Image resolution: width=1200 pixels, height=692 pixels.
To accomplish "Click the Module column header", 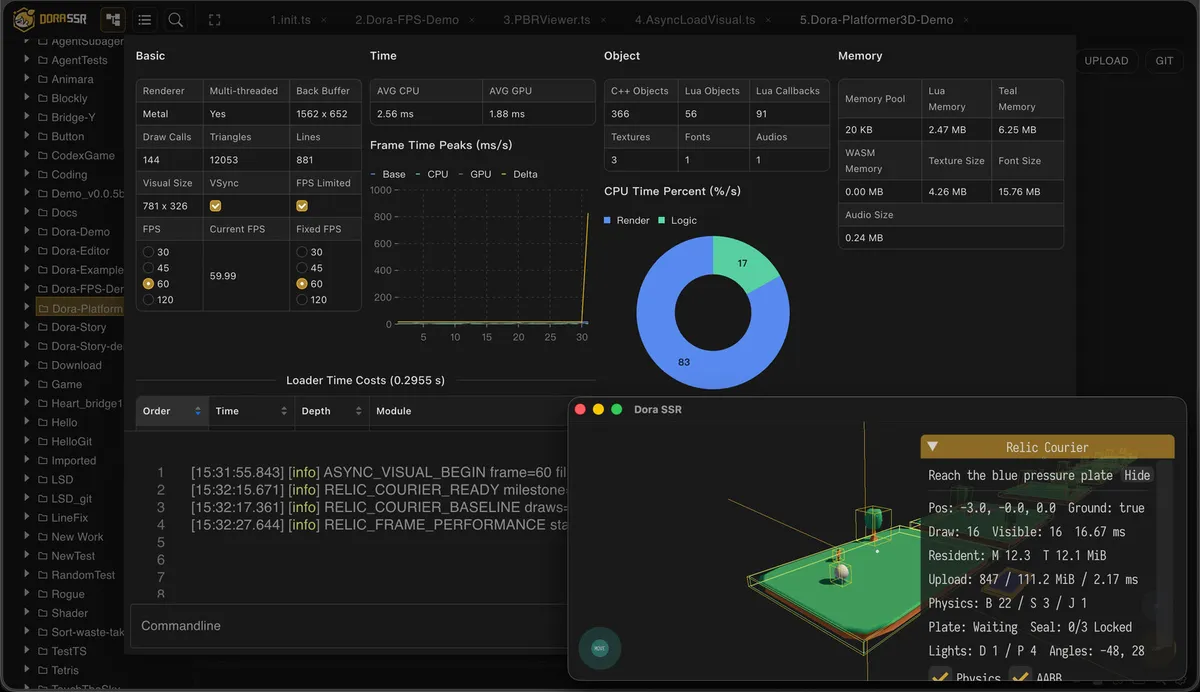I will [x=393, y=411].
